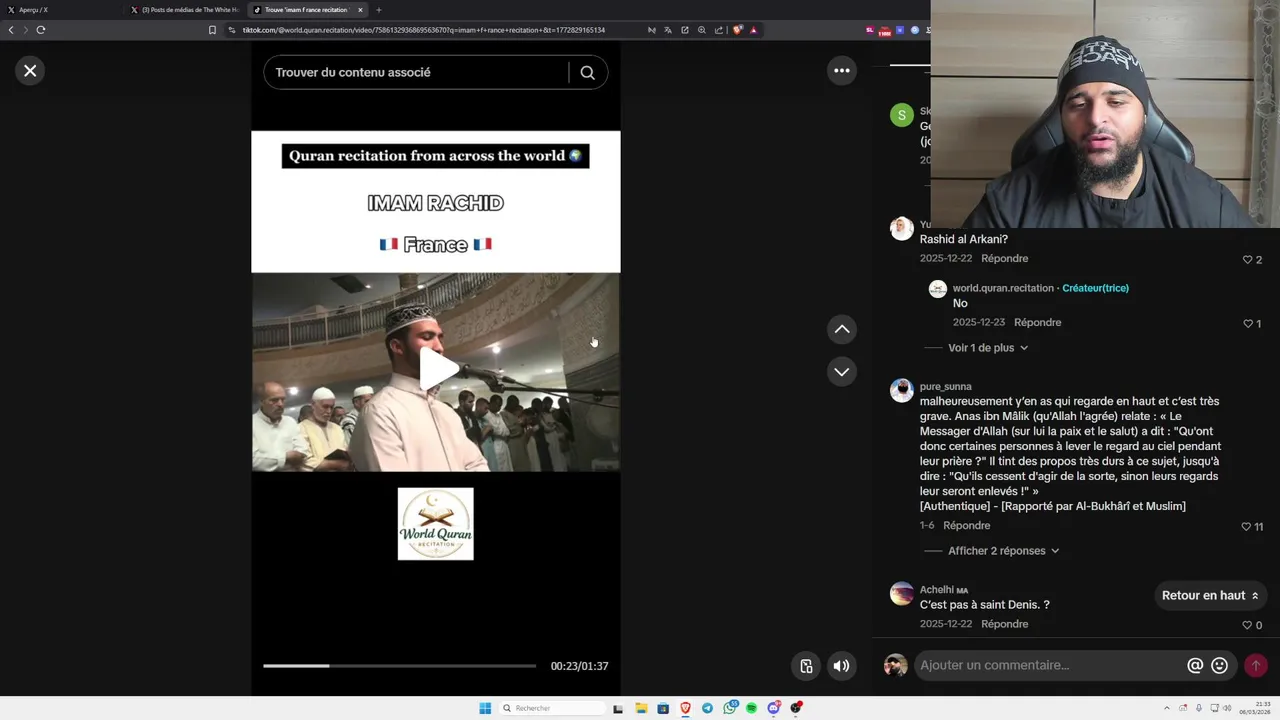Show hidden system tray icons
The height and width of the screenshot is (720, 1280).
coord(1169,708)
